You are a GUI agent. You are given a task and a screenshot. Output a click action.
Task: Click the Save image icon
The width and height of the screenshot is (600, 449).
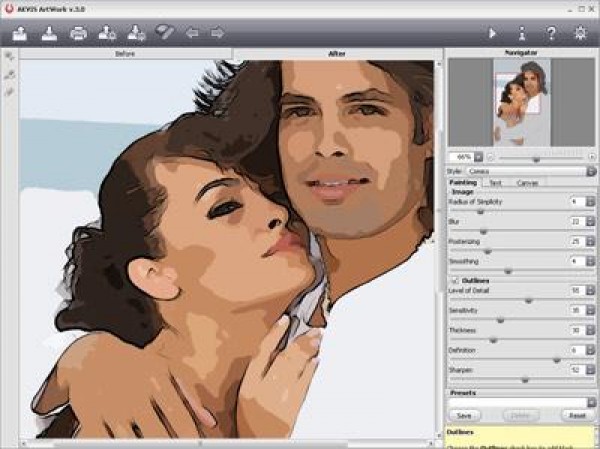[x=49, y=33]
